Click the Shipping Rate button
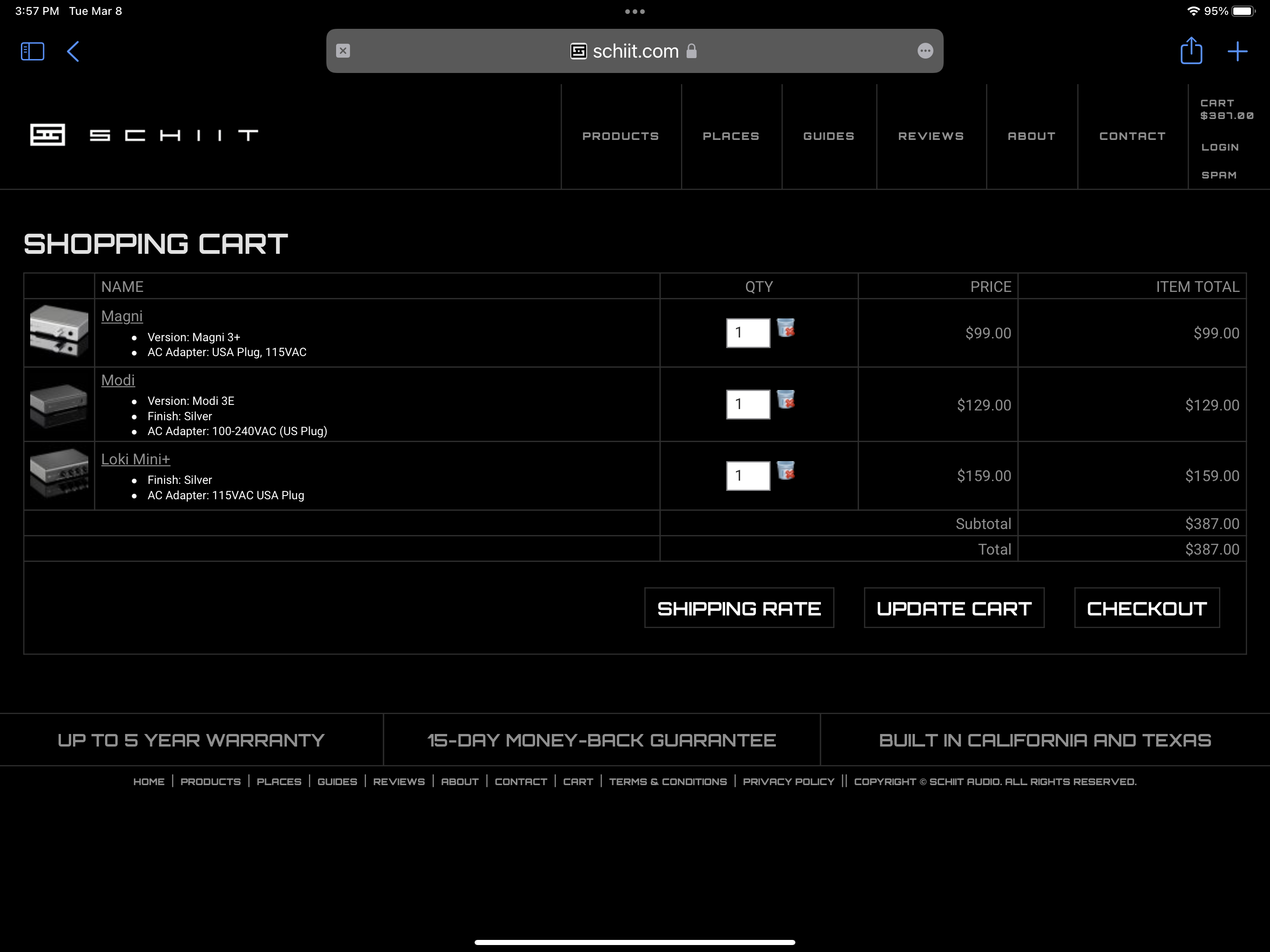 click(738, 608)
